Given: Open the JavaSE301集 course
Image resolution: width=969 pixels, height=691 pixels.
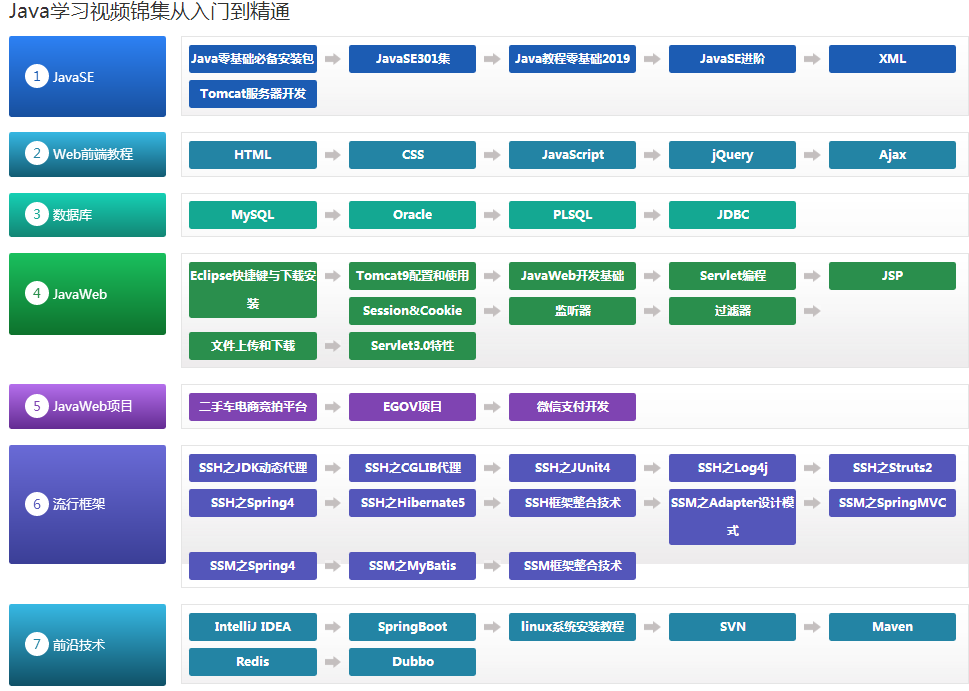Looking at the screenshot, I should click(412, 59).
